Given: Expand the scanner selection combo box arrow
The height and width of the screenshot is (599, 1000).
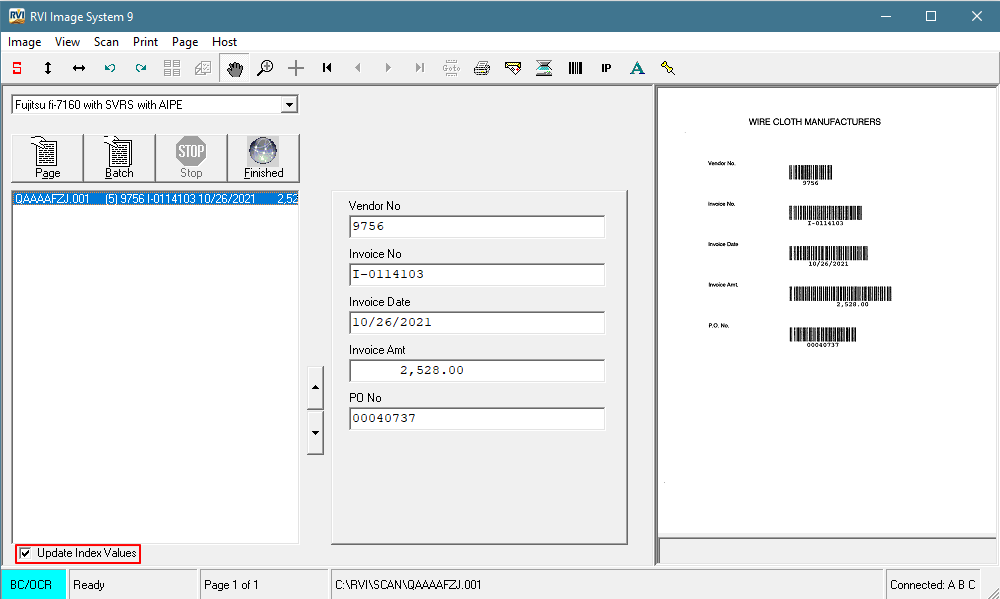Looking at the screenshot, I should [x=290, y=104].
